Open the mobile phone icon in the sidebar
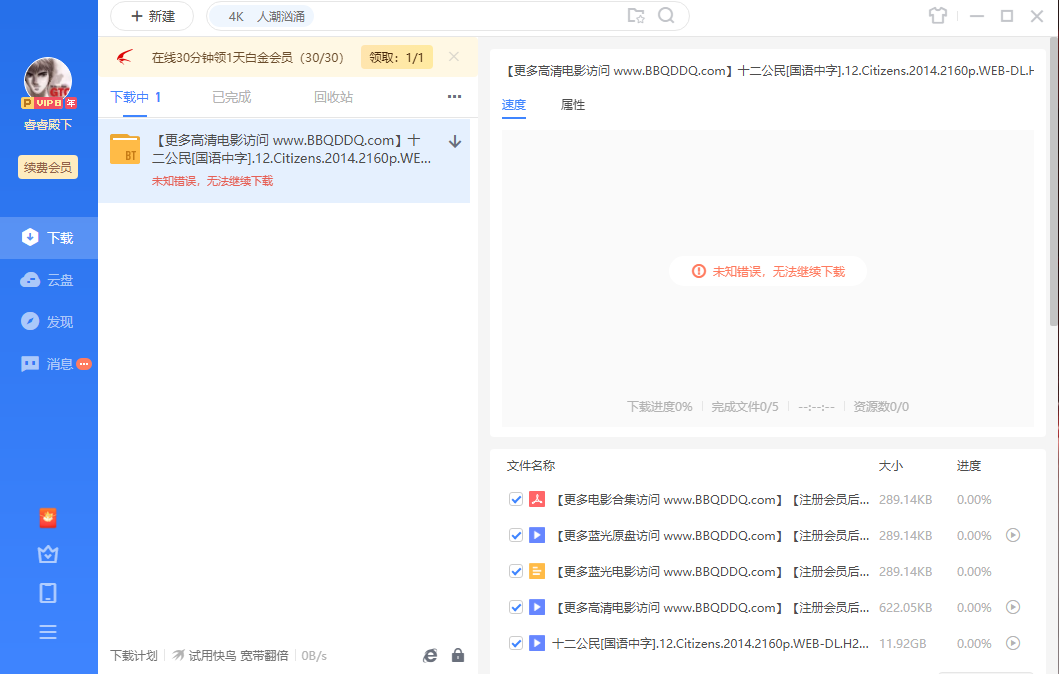The image size is (1059, 674). (48, 593)
